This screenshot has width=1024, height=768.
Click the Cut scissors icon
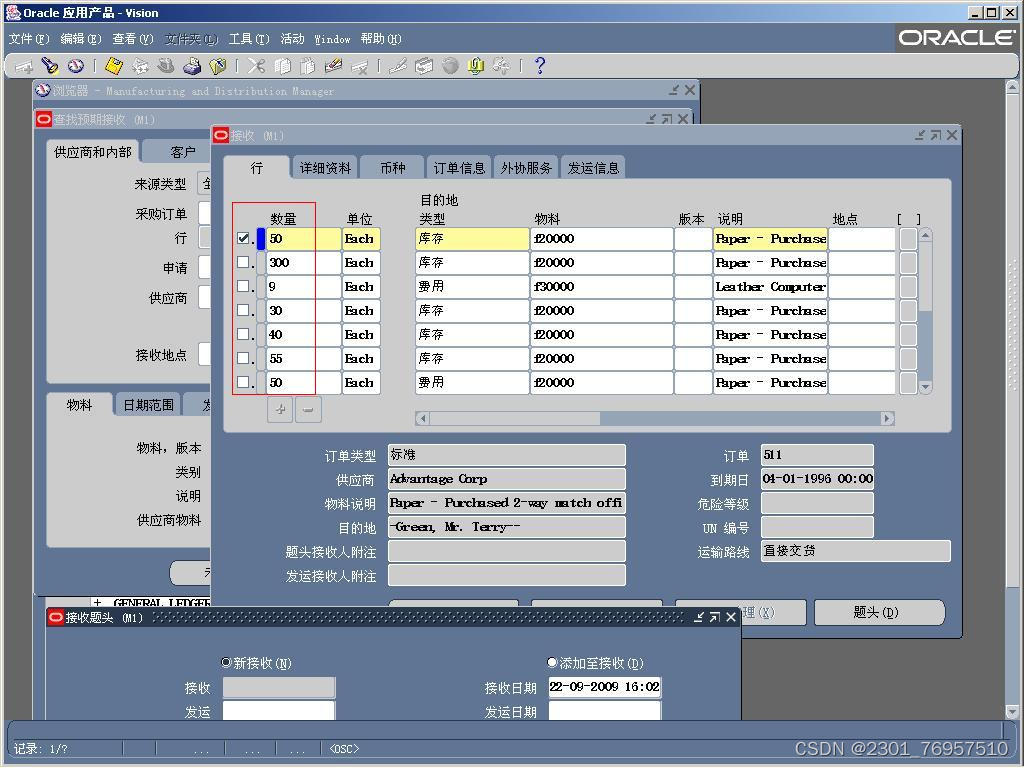(257, 66)
